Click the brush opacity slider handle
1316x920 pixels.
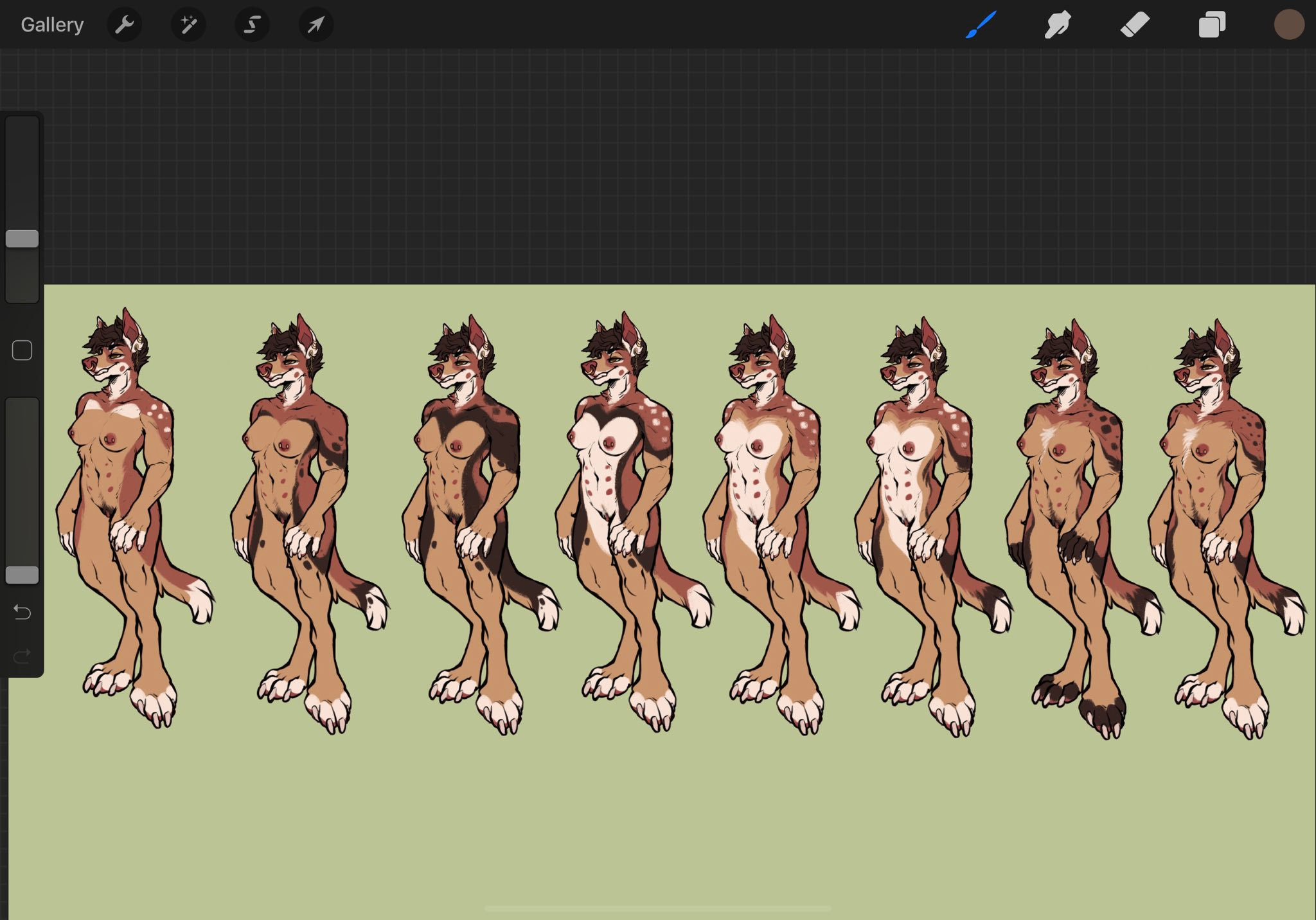[x=22, y=575]
